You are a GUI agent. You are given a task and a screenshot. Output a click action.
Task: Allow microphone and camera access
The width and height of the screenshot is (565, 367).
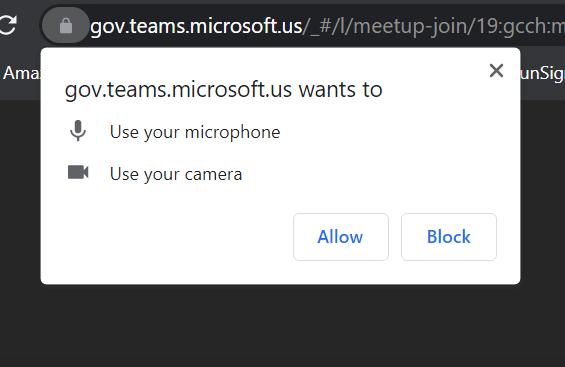pyautogui.click(x=341, y=237)
